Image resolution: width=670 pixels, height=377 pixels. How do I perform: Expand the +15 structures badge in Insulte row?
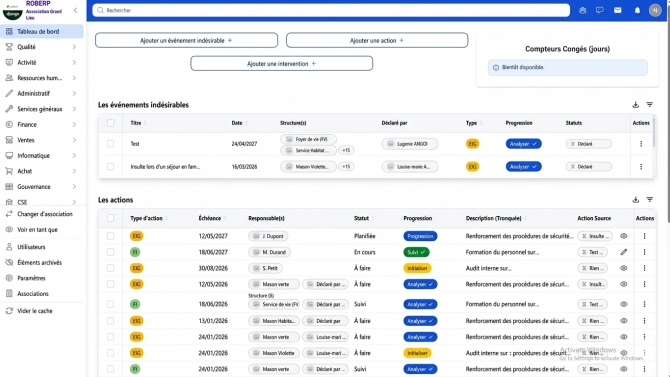[x=346, y=167]
